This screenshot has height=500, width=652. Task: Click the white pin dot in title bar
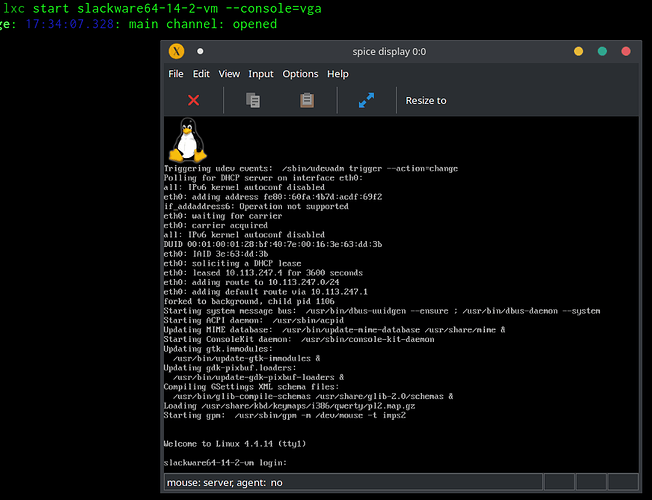point(200,51)
